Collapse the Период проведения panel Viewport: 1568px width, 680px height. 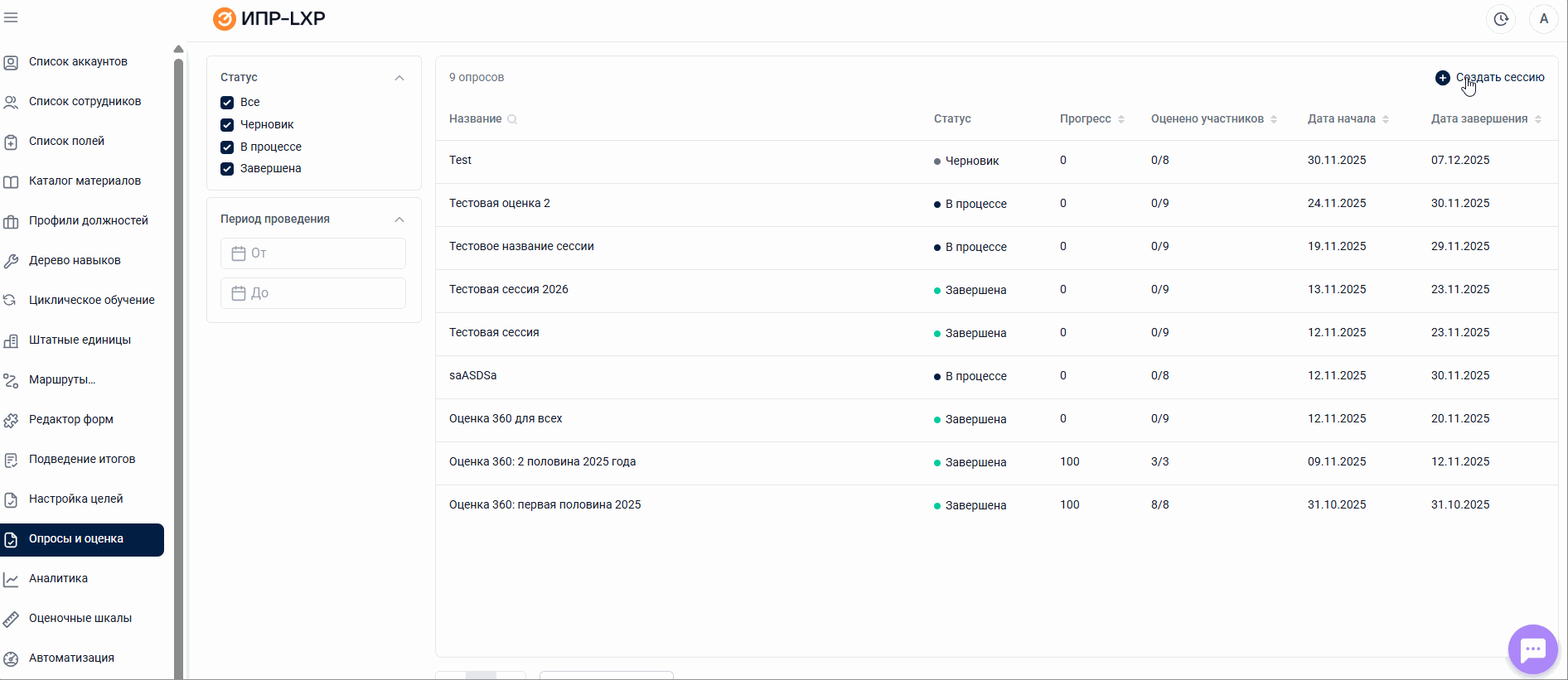click(399, 219)
